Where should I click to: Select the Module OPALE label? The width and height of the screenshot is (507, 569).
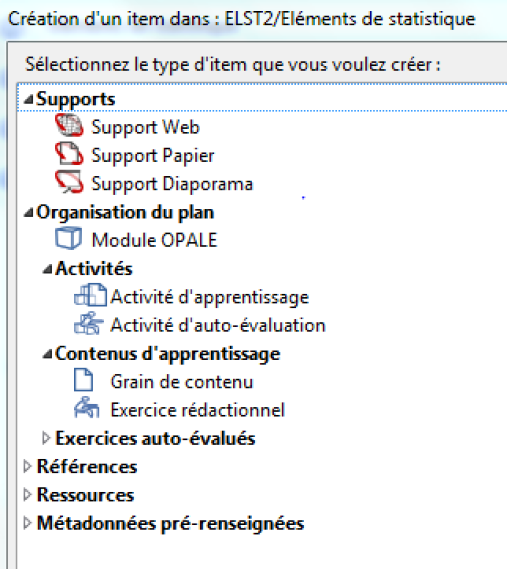pos(155,240)
